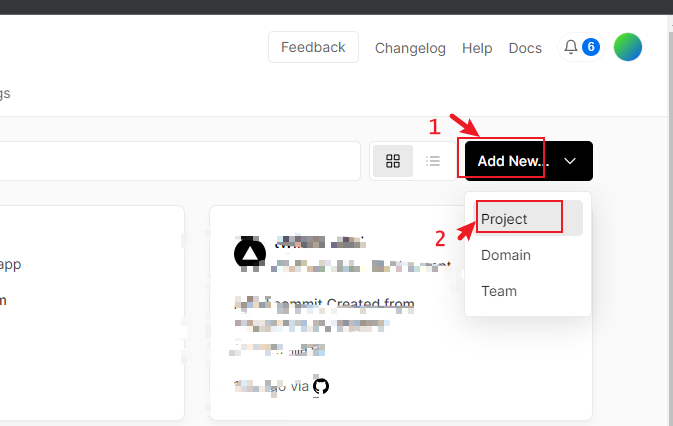673x426 pixels.
Task: Pick Team from the Add New menu
Action: 499,291
